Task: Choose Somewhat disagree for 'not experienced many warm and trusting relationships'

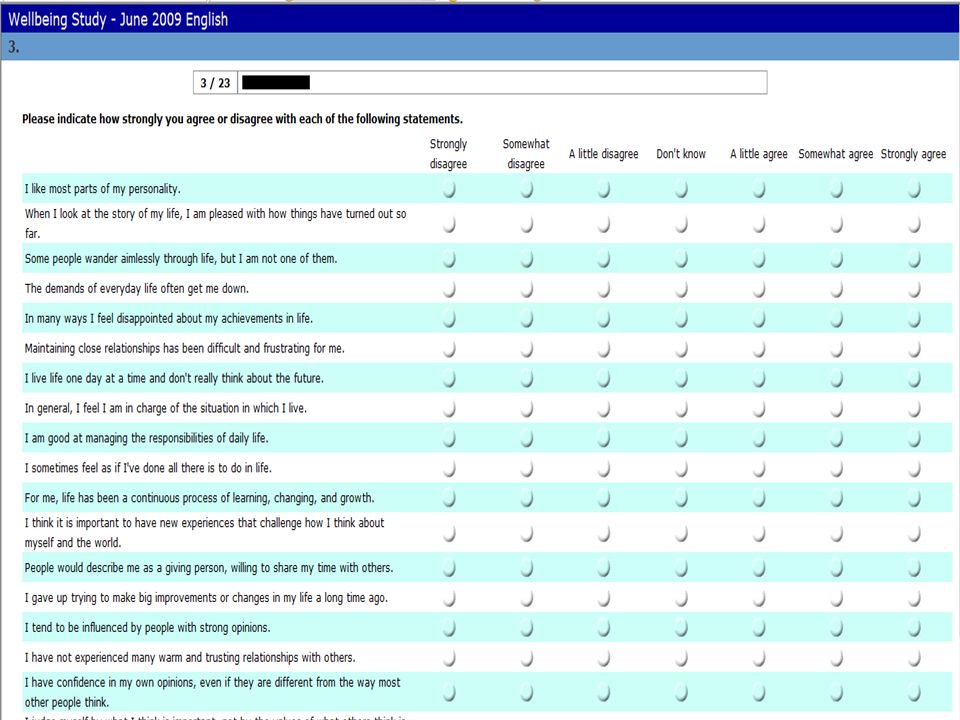Action: [527, 658]
